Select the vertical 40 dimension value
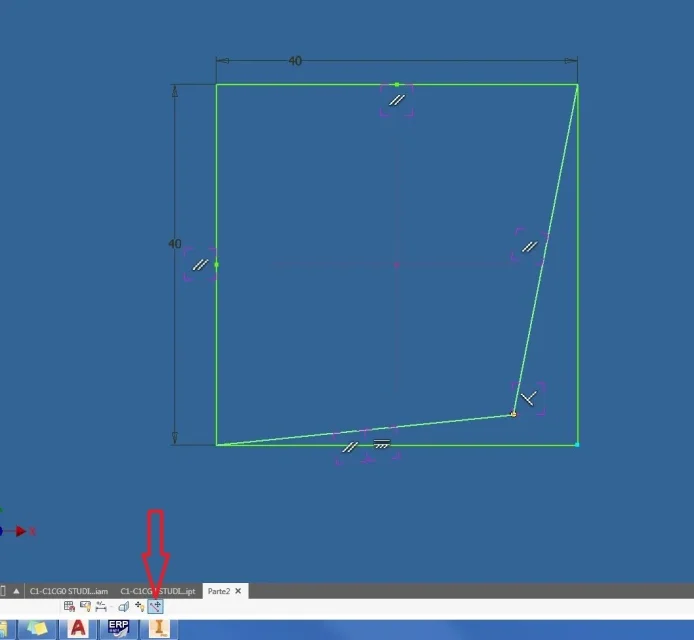The width and height of the screenshot is (694, 640). [175, 244]
